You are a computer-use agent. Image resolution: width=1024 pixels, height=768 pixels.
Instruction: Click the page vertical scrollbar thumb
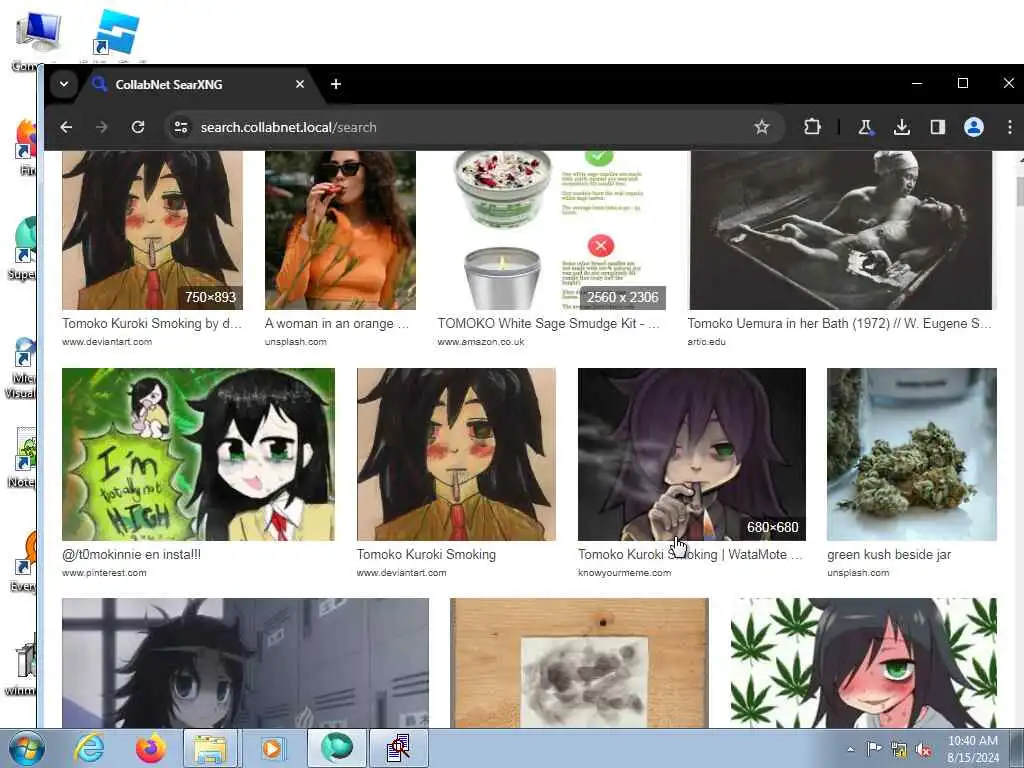pyautogui.click(x=1020, y=191)
